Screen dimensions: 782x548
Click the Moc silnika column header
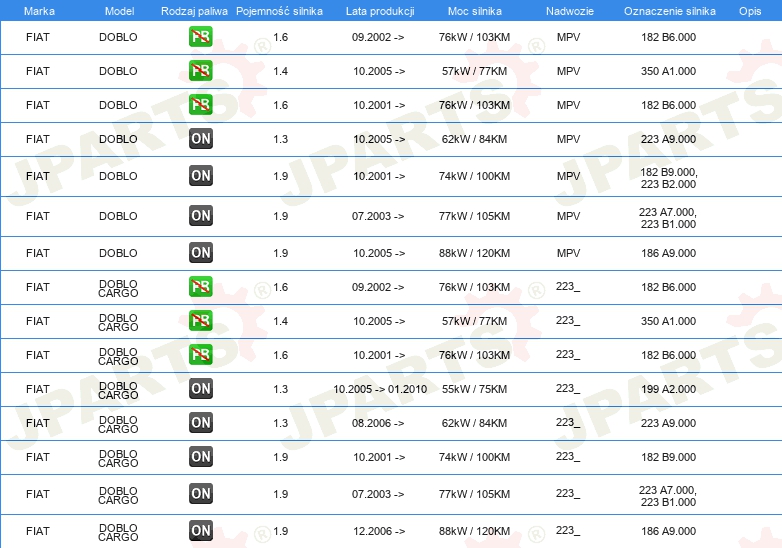click(474, 11)
